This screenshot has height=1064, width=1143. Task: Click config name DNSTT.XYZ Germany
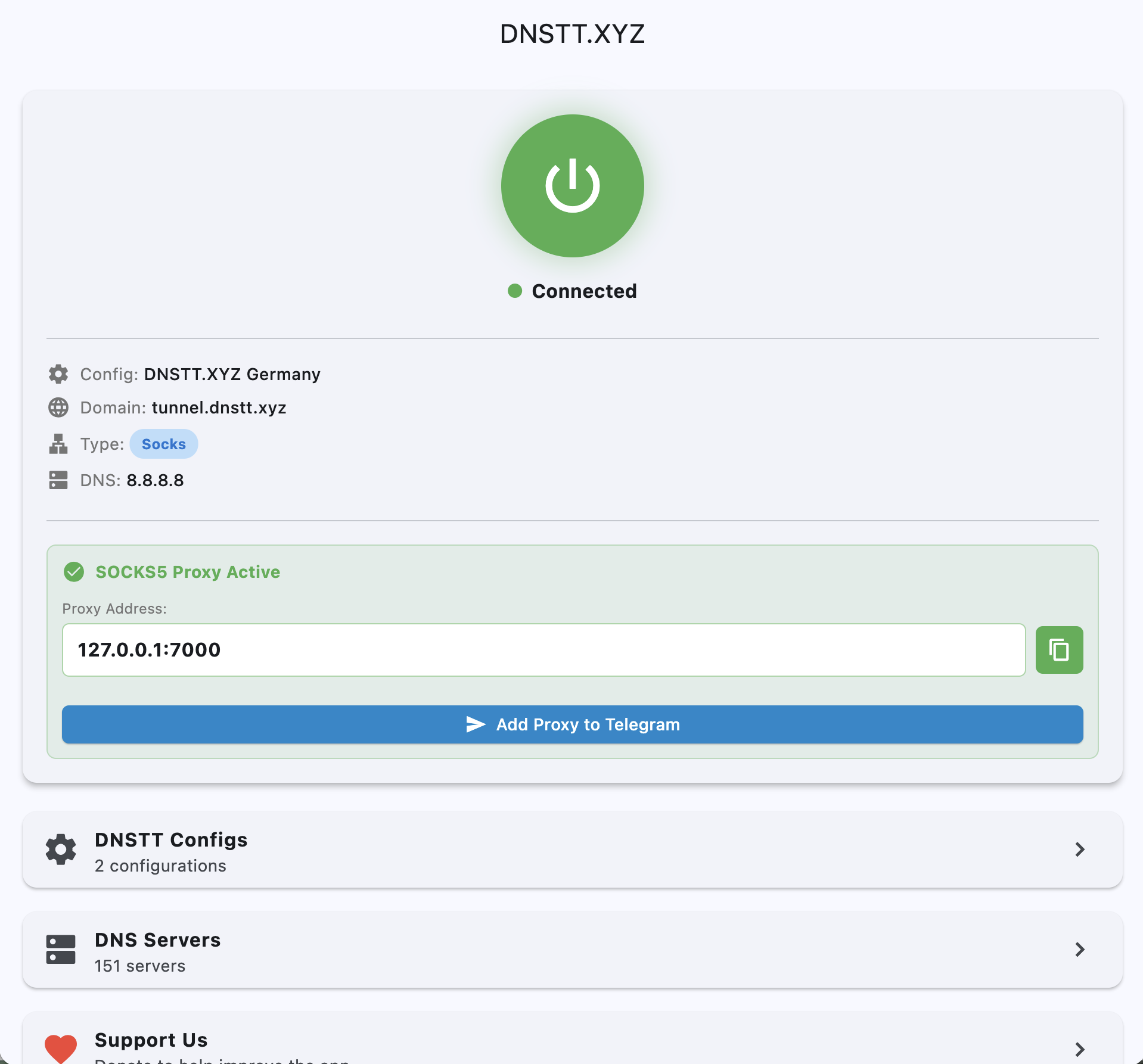pos(232,374)
